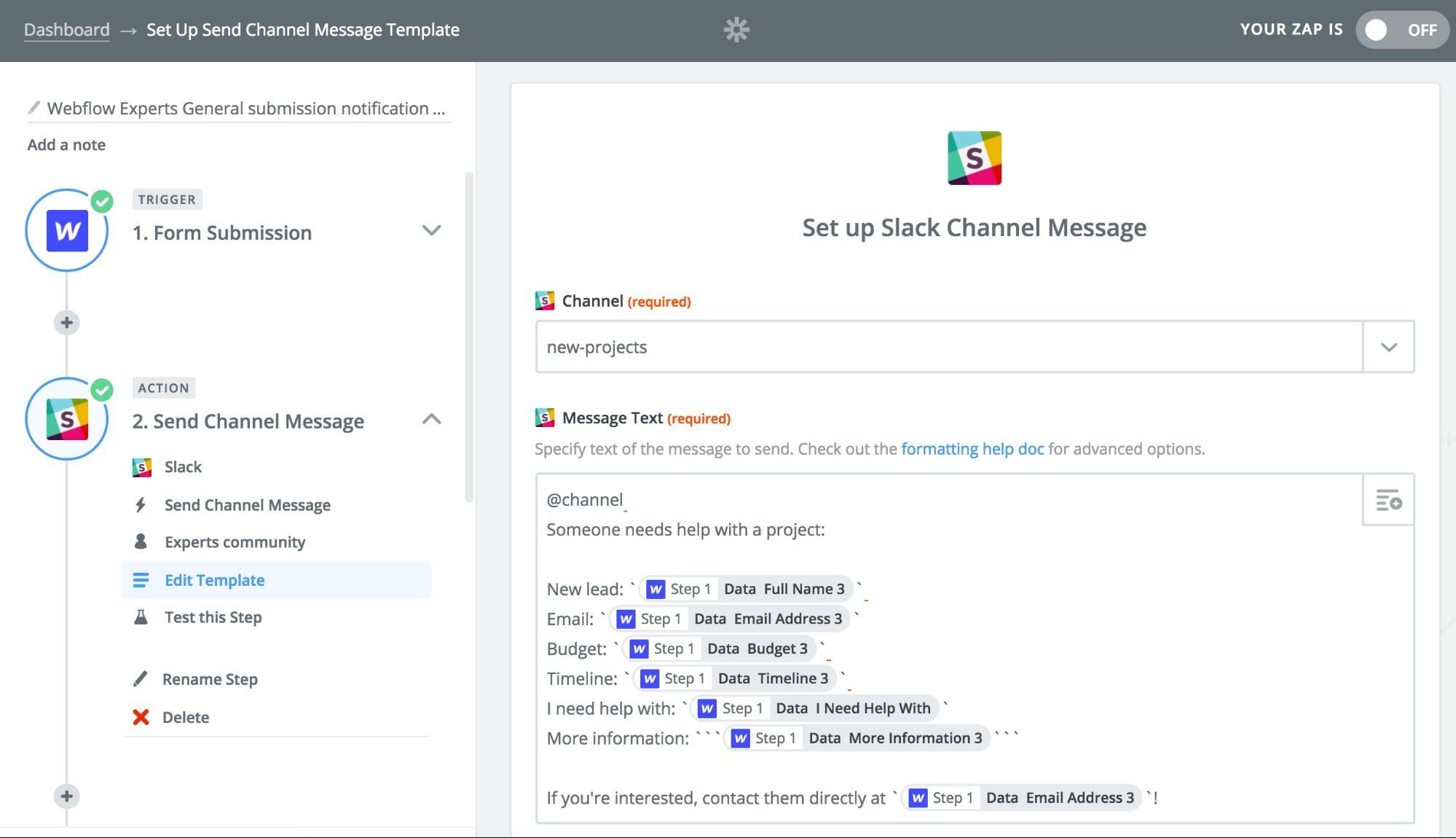Image resolution: width=1456 pixels, height=838 pixels.
Task: Click the Data Budget 3 field pill
Action: click(719, 649)
